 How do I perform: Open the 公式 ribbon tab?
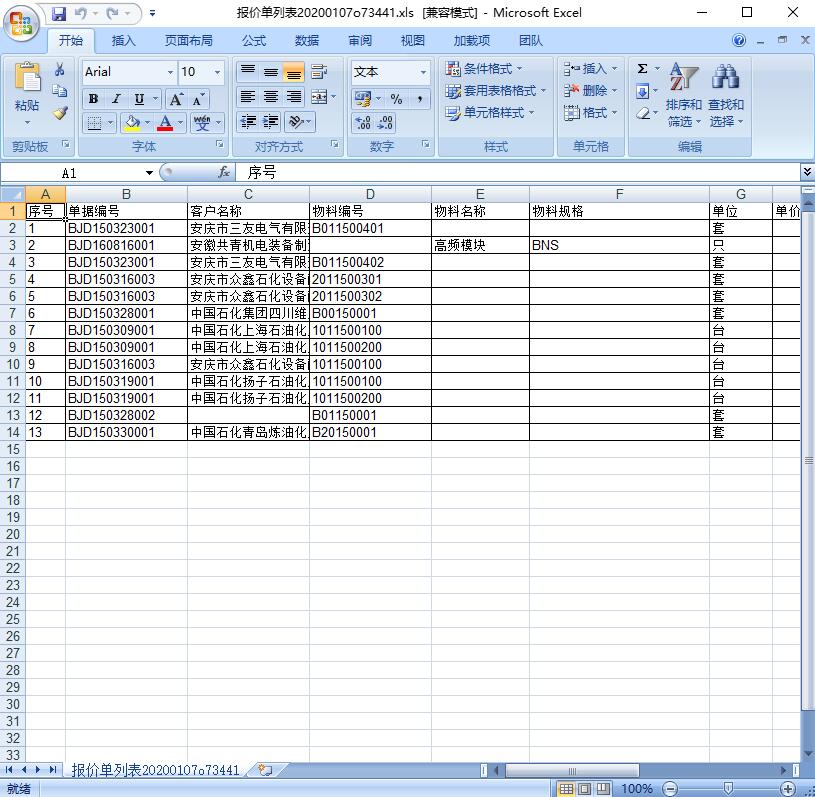pos(254,41)
